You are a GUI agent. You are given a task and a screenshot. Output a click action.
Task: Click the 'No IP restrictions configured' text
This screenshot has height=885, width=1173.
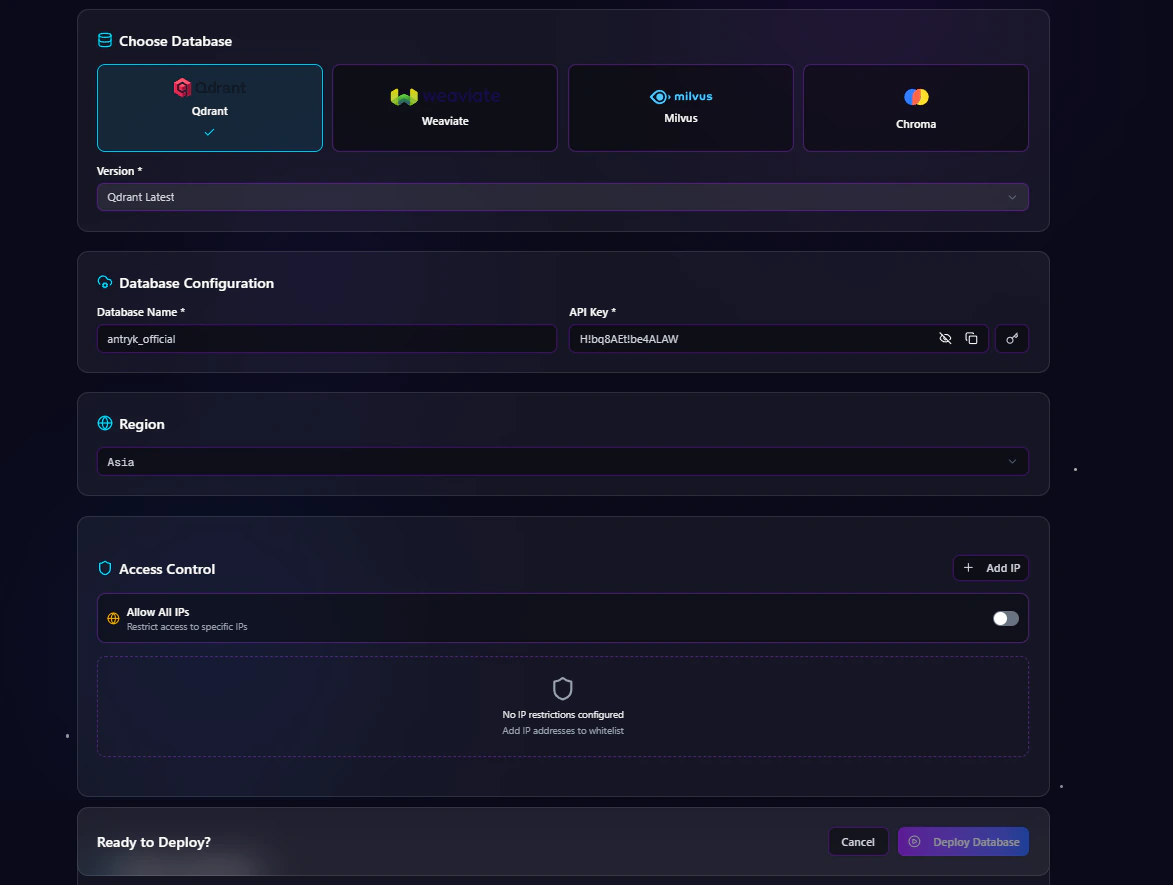[x=563, y=714]
